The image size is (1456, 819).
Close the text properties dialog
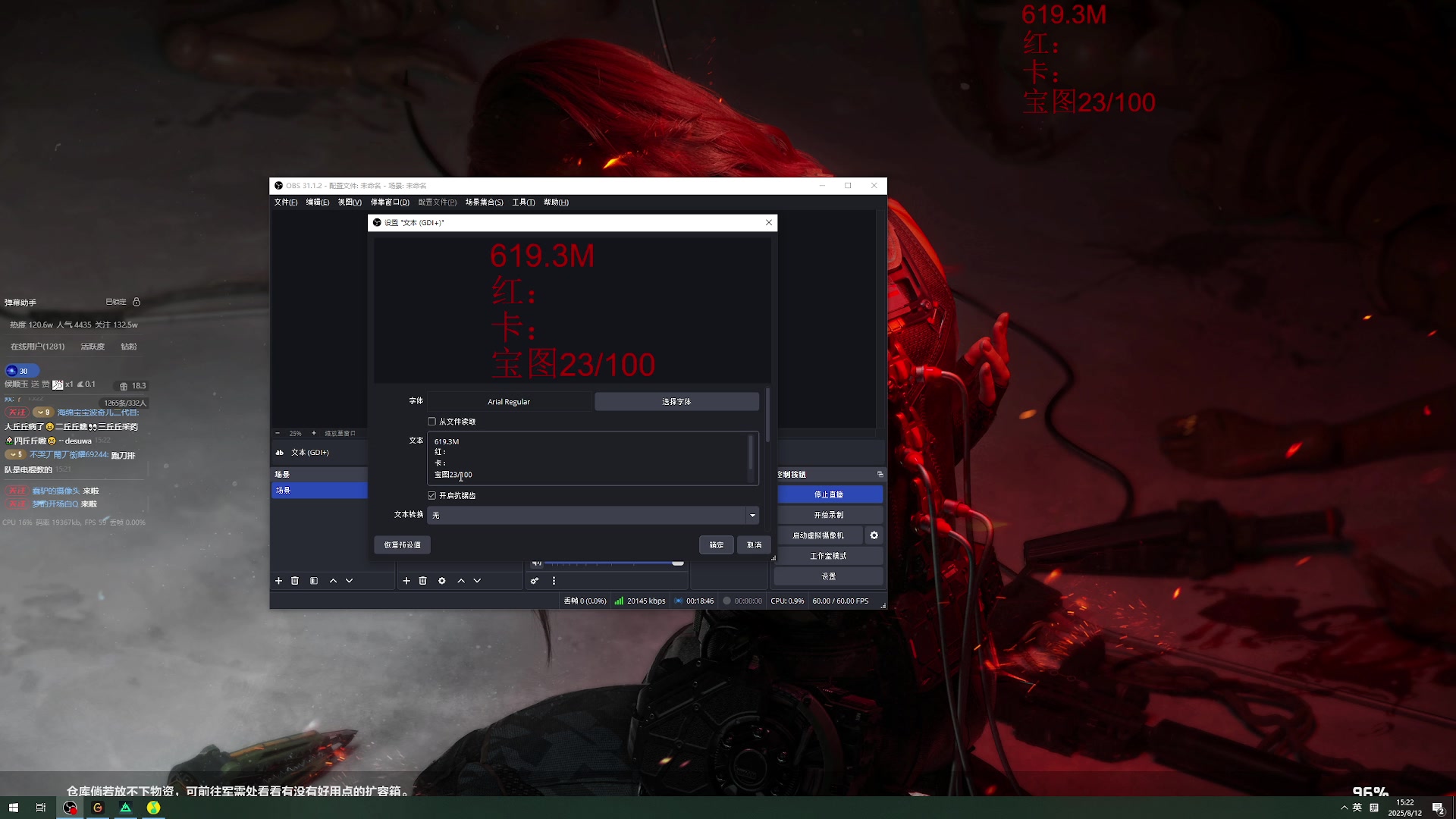tap(769, 222)
